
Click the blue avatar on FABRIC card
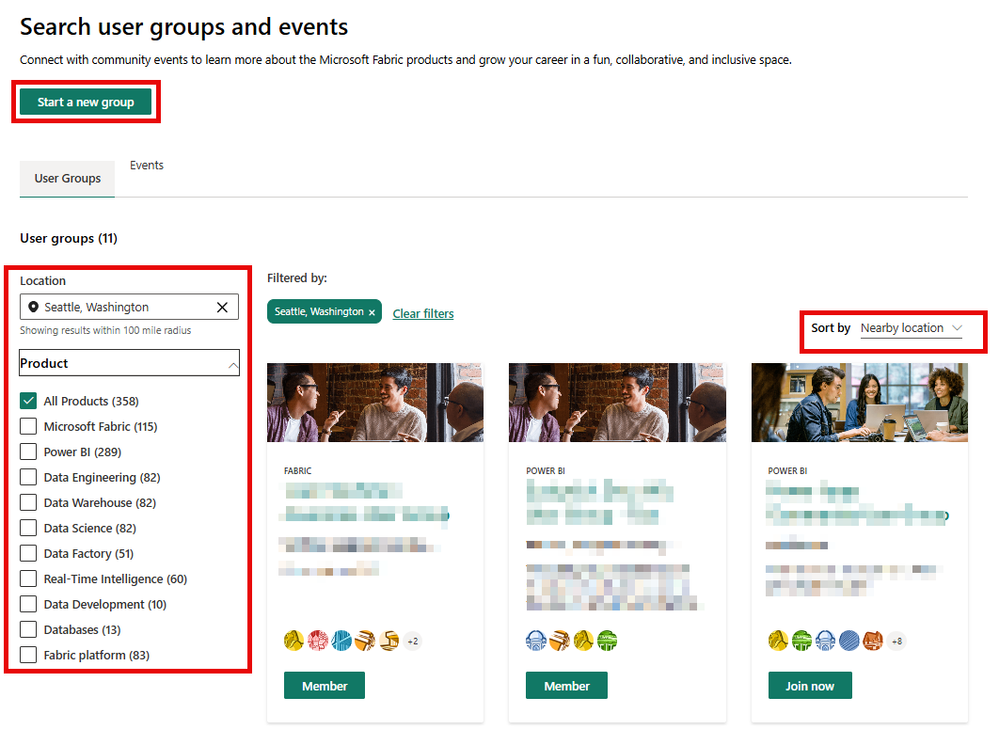click(x=341, y=640)
